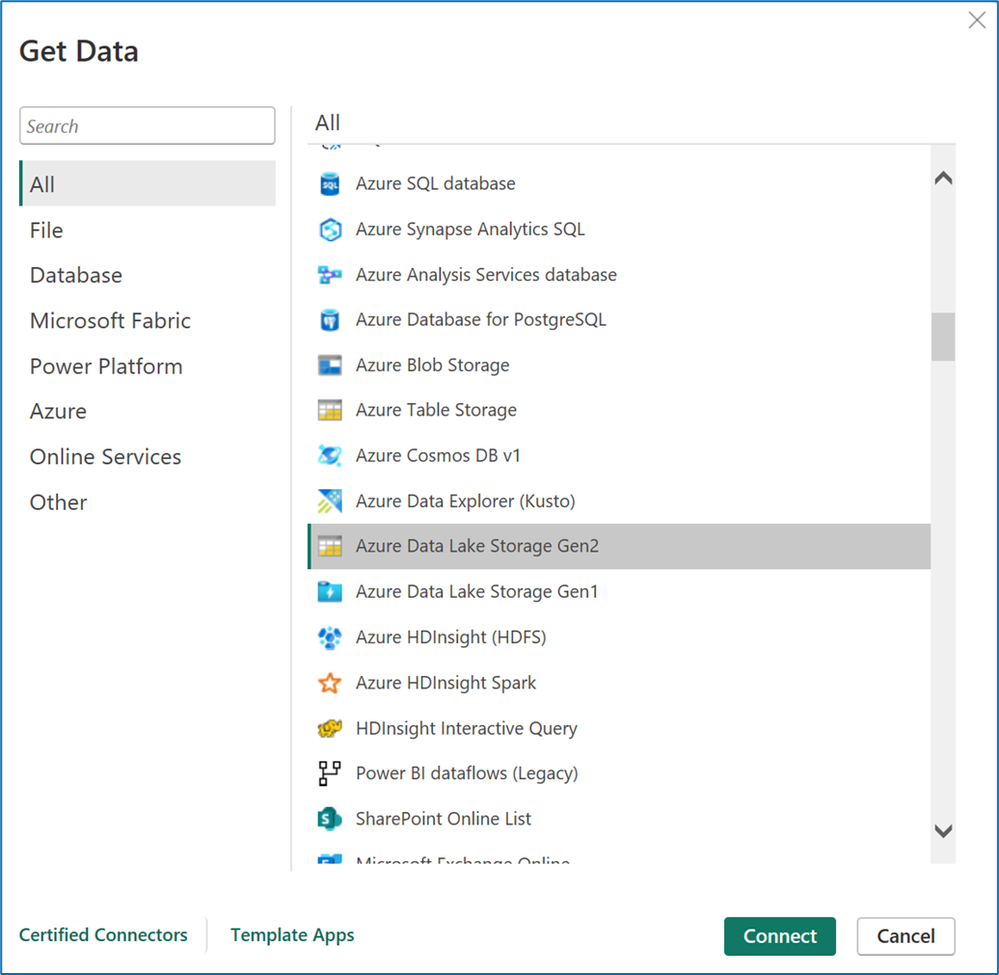Click the Azure Cosmos DB v1 icon

[x=329, y=456]
